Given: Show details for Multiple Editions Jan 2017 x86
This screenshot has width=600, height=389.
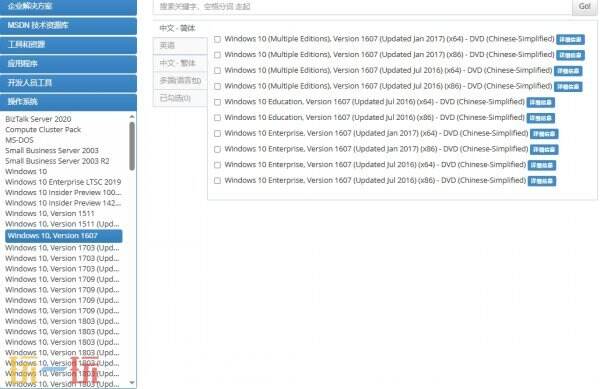Looking at the screenshot, I should [570, 55].
